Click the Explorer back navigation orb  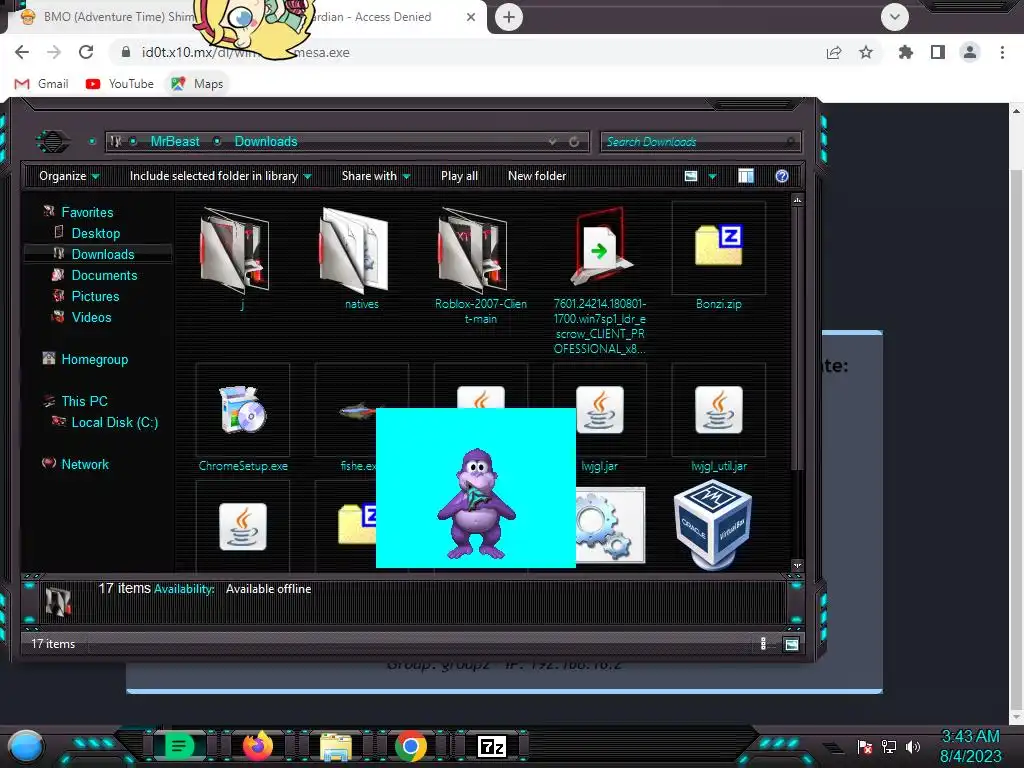[52, 140]
